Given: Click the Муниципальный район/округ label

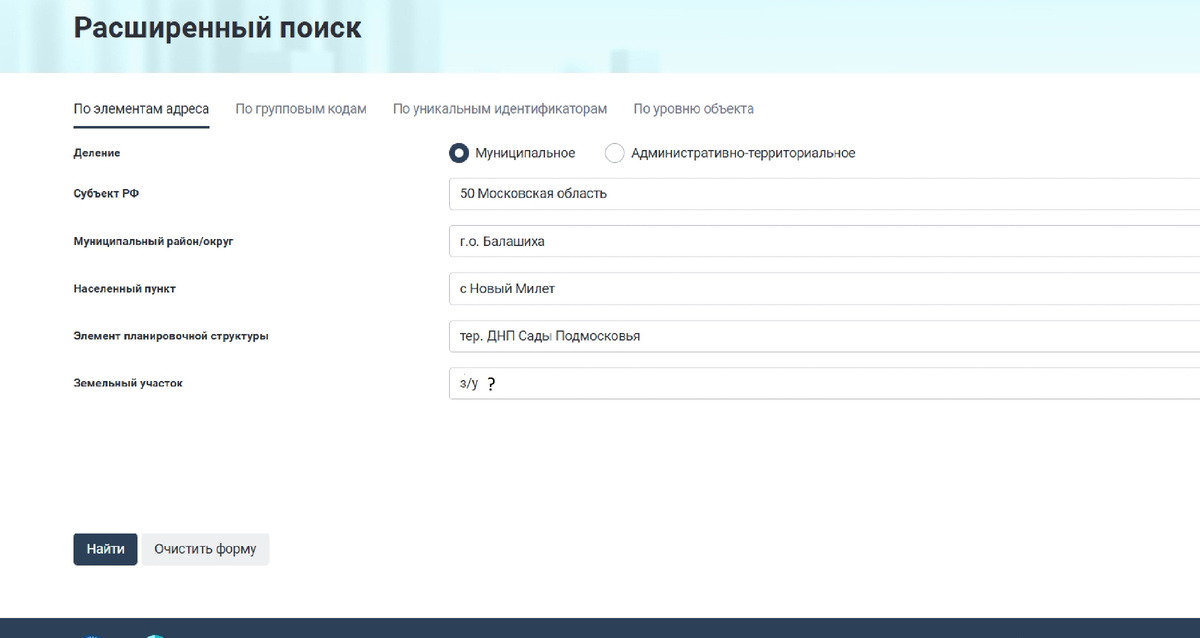Looking at the screenshot, I should click(x=153, y=241).
